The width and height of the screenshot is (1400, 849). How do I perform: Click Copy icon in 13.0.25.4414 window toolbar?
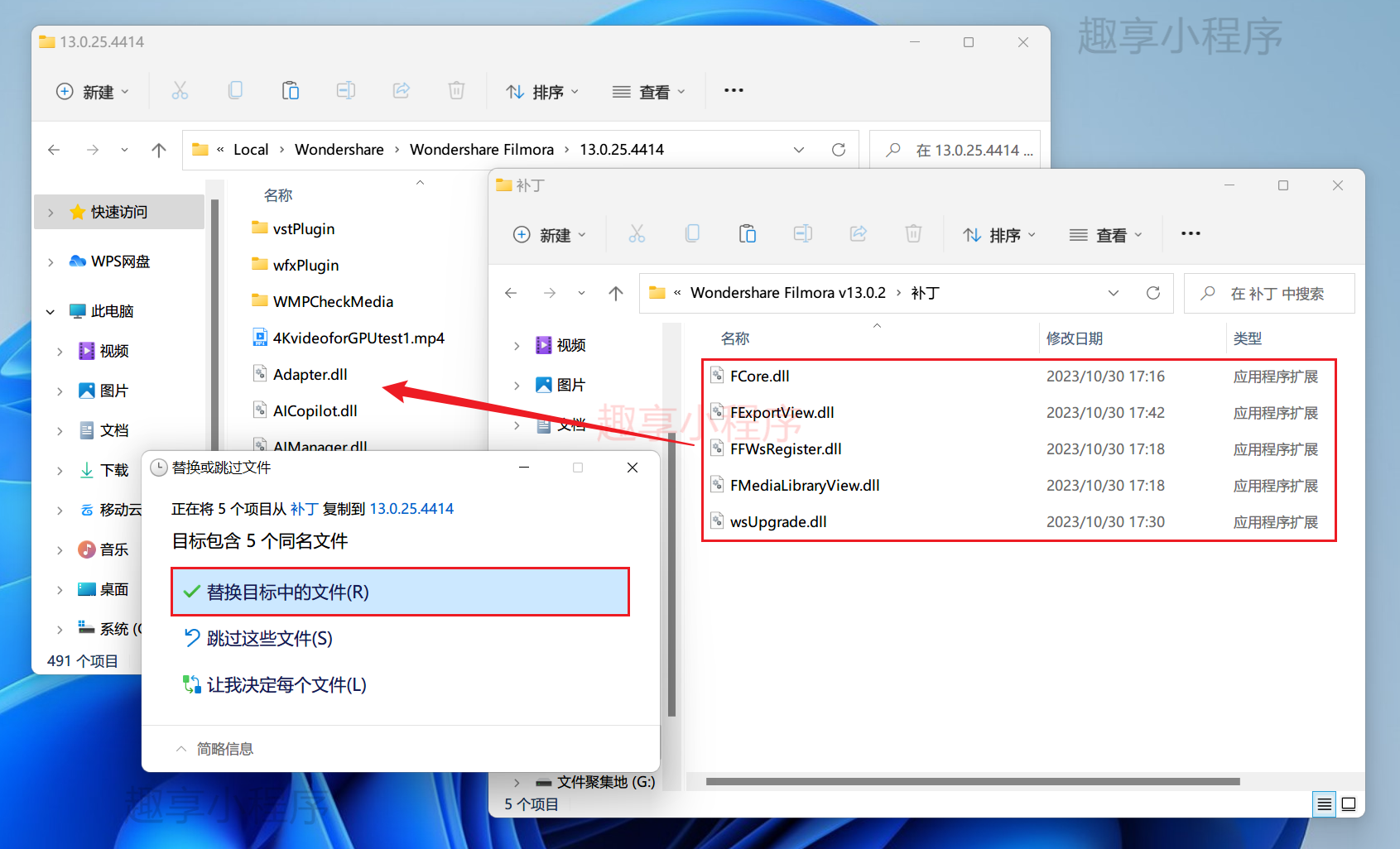pos(235,91)
